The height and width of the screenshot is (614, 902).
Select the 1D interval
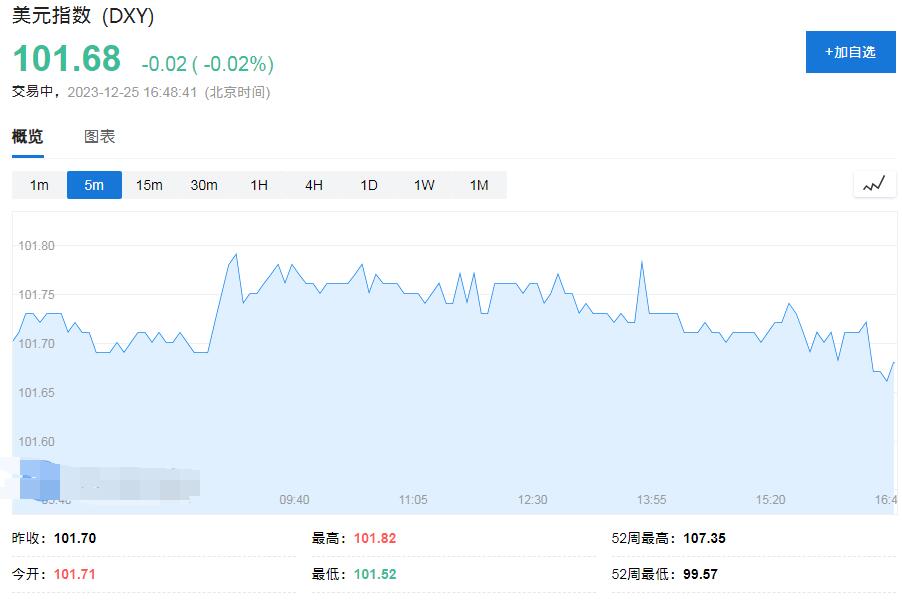tap(369, 185)
